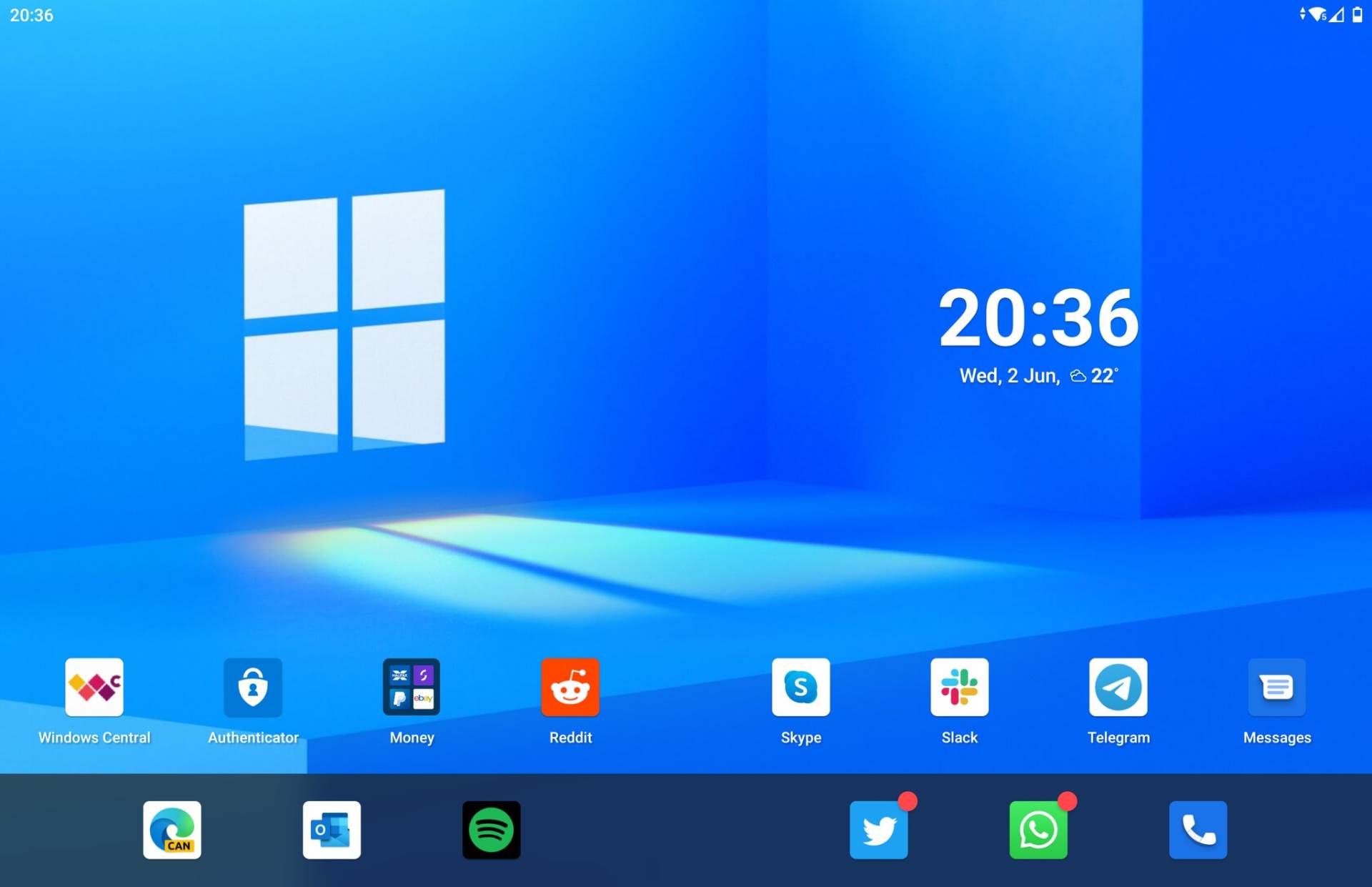The height and width of the screenshot is (887, 1372).
Task: Start the Reddit app
Action: pyautogui.click(x=570, y=688)
